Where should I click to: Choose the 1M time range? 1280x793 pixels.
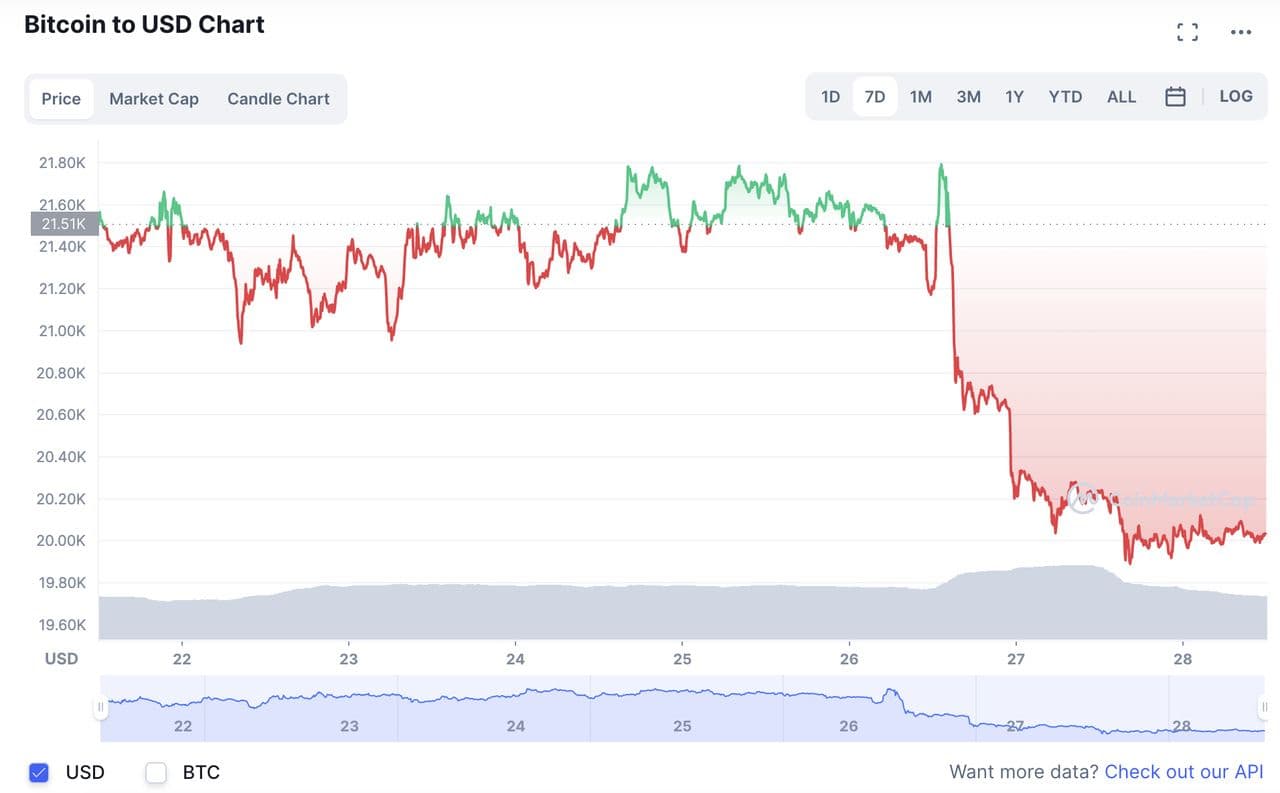(x=921, y=97)
